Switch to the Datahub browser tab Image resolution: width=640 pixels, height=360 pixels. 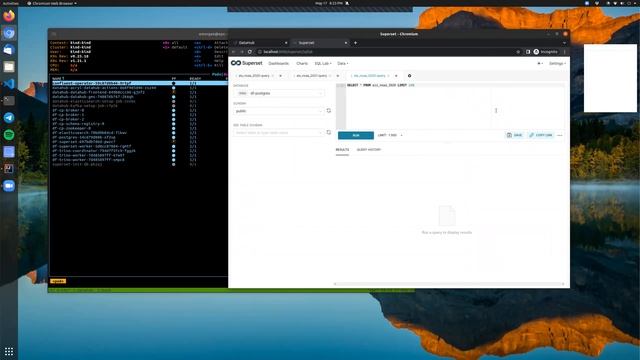click(259, 43)
